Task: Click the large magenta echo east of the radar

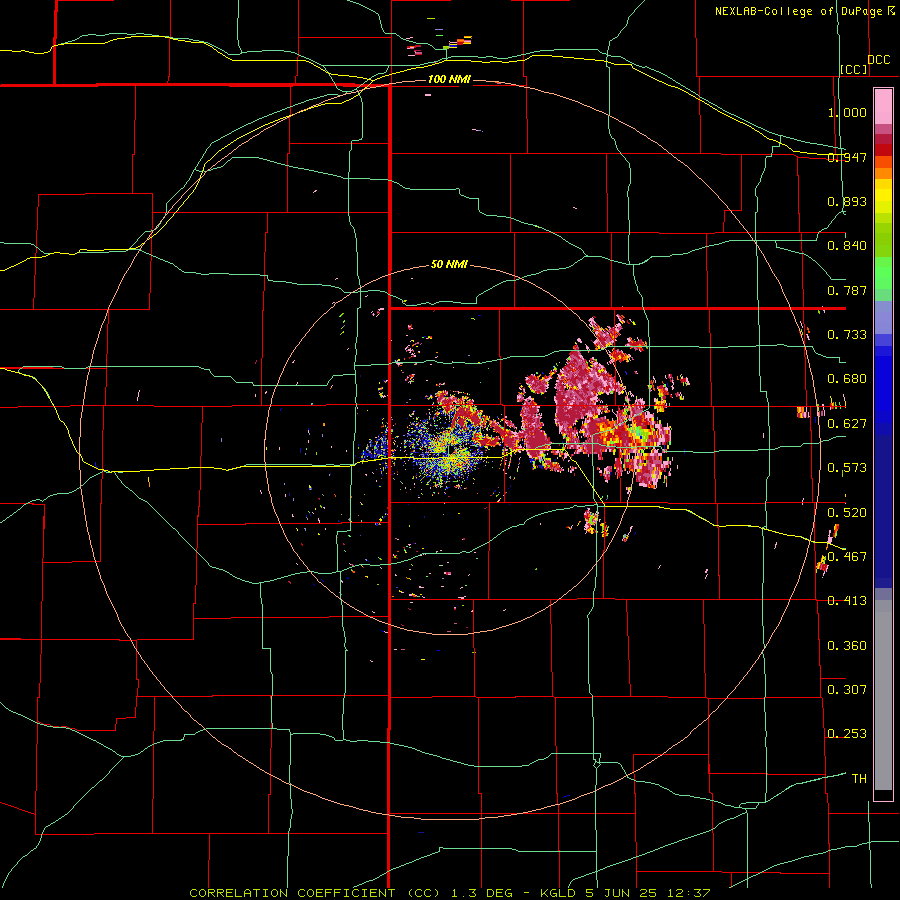Action: [x=585, y=396]
